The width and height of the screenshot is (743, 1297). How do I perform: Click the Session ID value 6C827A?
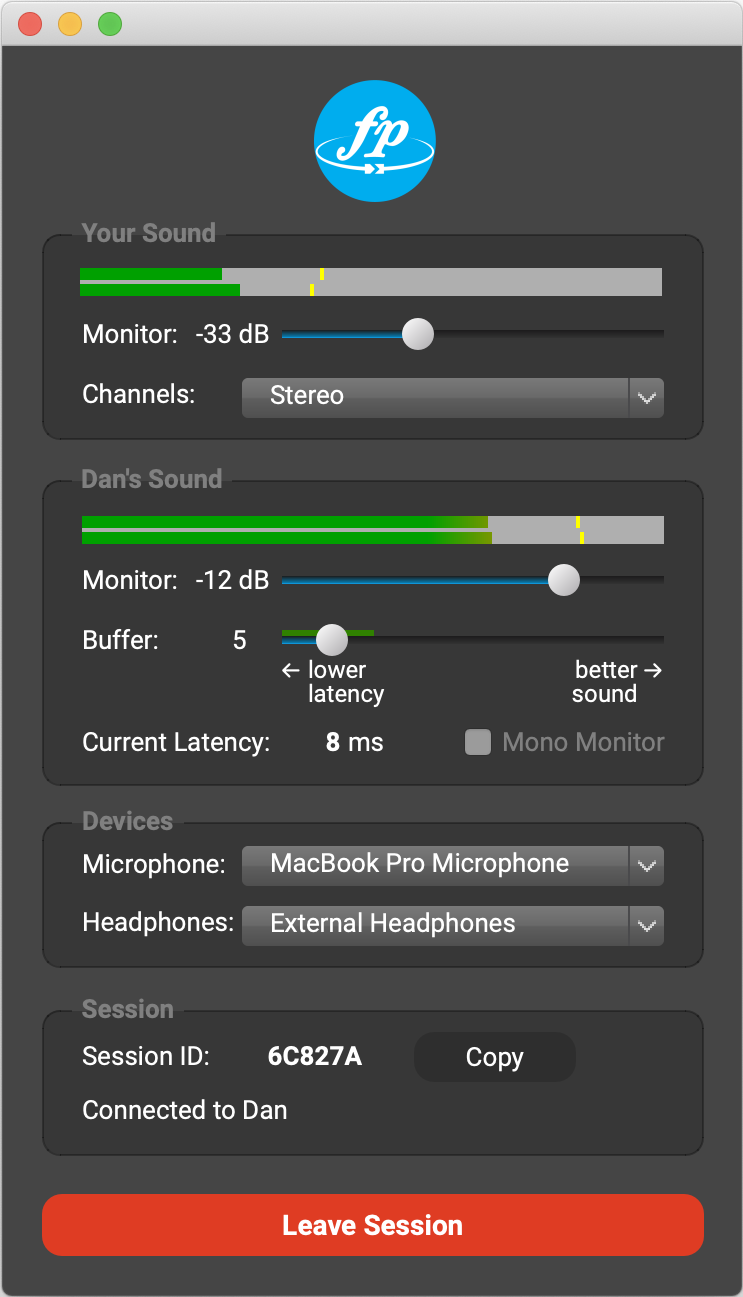coord(315,1057)
